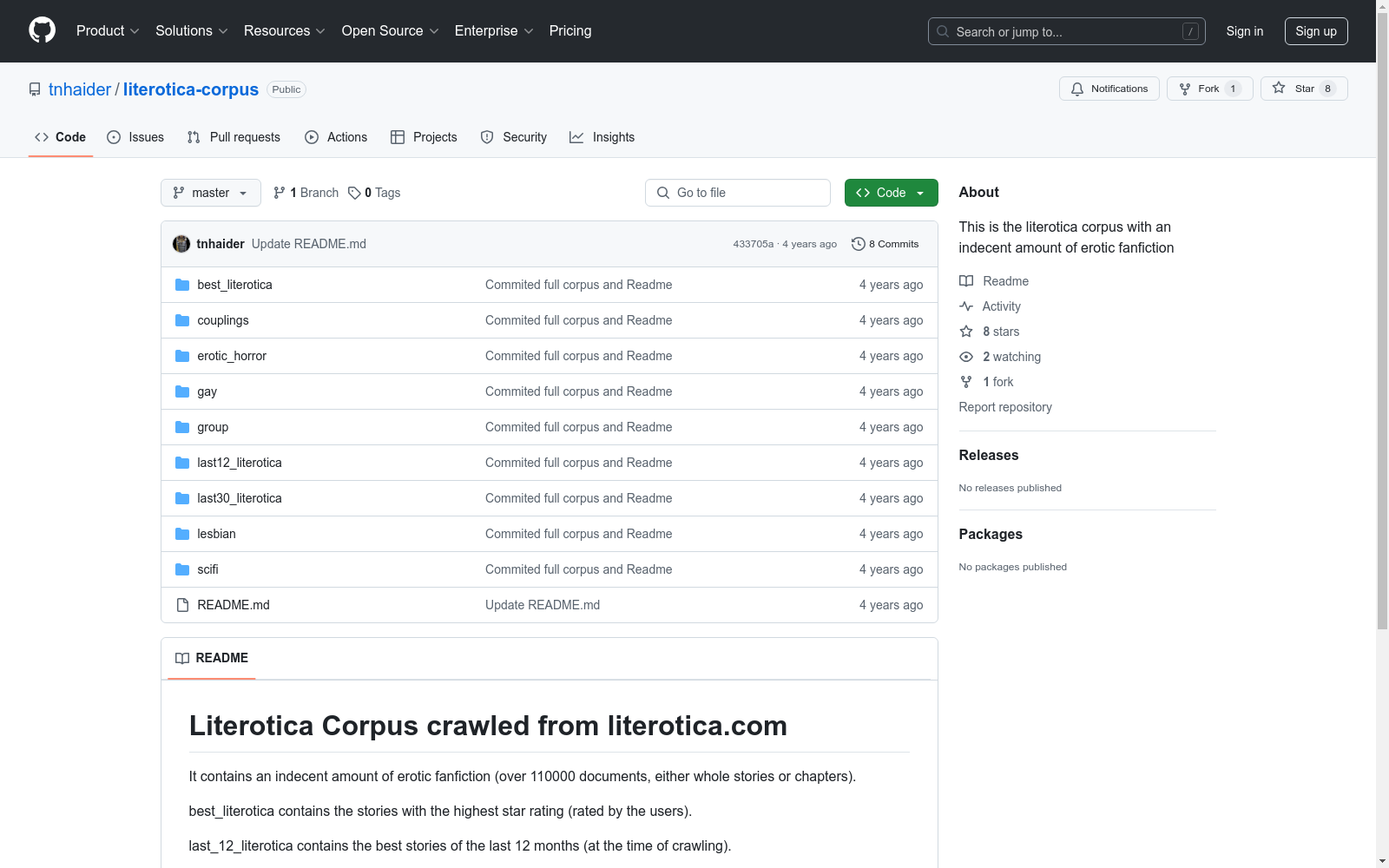Open the best_literotica folder name

[x=234, y=285]
